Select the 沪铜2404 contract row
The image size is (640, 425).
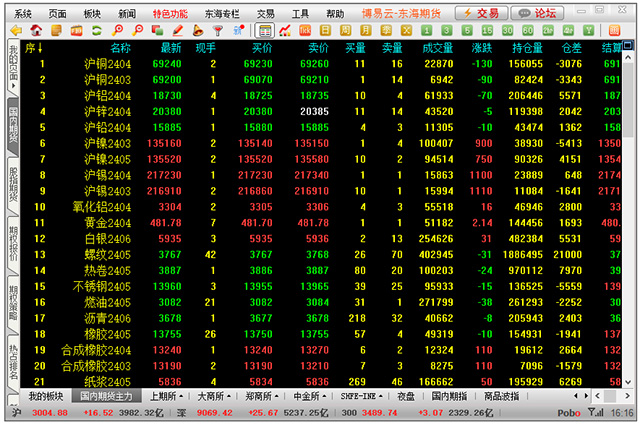pos(321,64)
